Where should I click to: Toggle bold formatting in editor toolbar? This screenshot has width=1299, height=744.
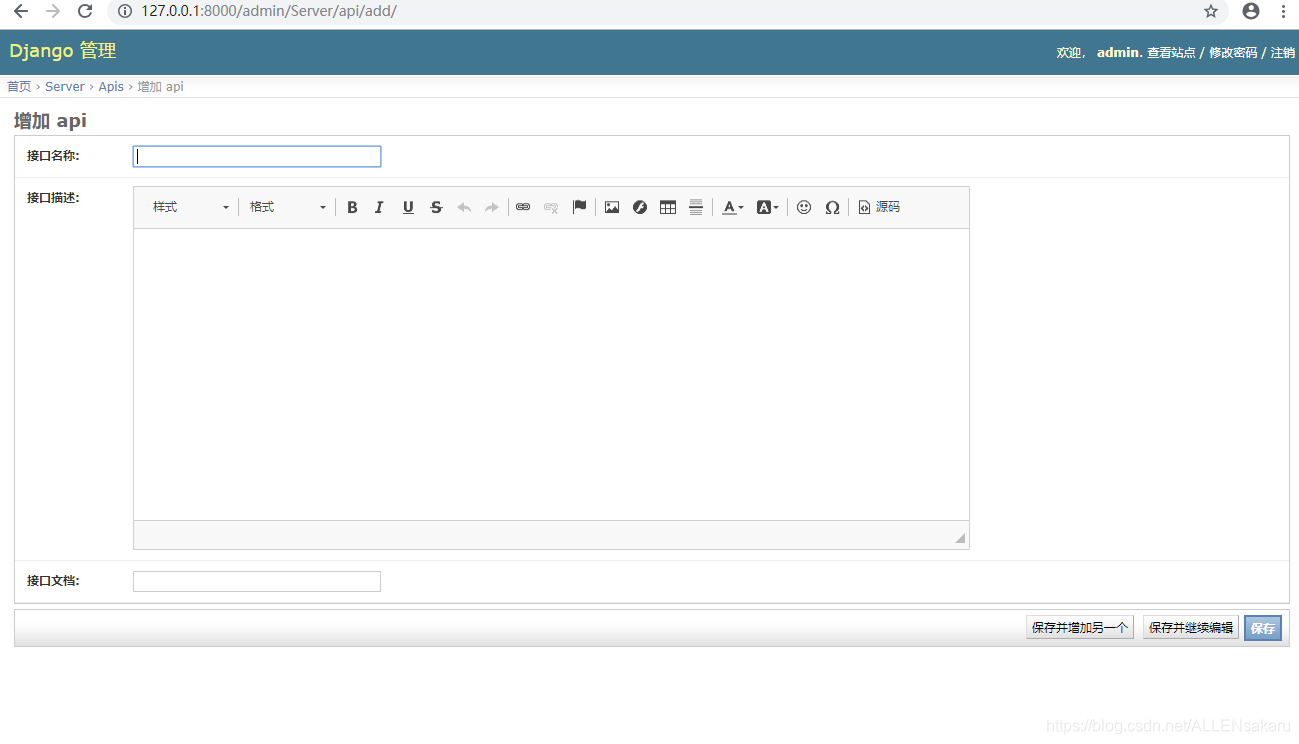pyautogui.click(x=352, y=207)
